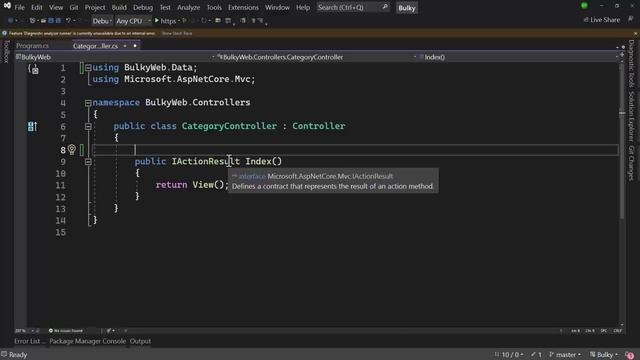Click the Undo toolbar icon
Image resolution: width=640 pixels, height=360 pixels.
click(69, 20)
